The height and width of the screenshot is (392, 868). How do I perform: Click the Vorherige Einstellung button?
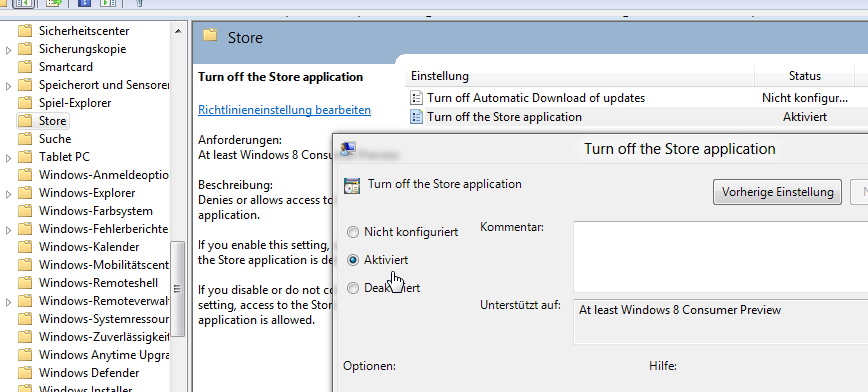tap(777, 192)
